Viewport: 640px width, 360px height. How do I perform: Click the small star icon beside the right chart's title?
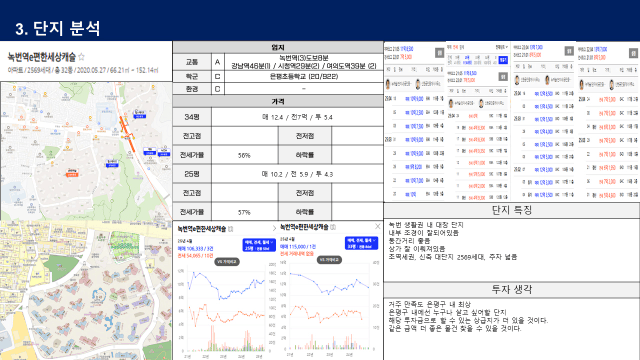click(x=333, y=227)
